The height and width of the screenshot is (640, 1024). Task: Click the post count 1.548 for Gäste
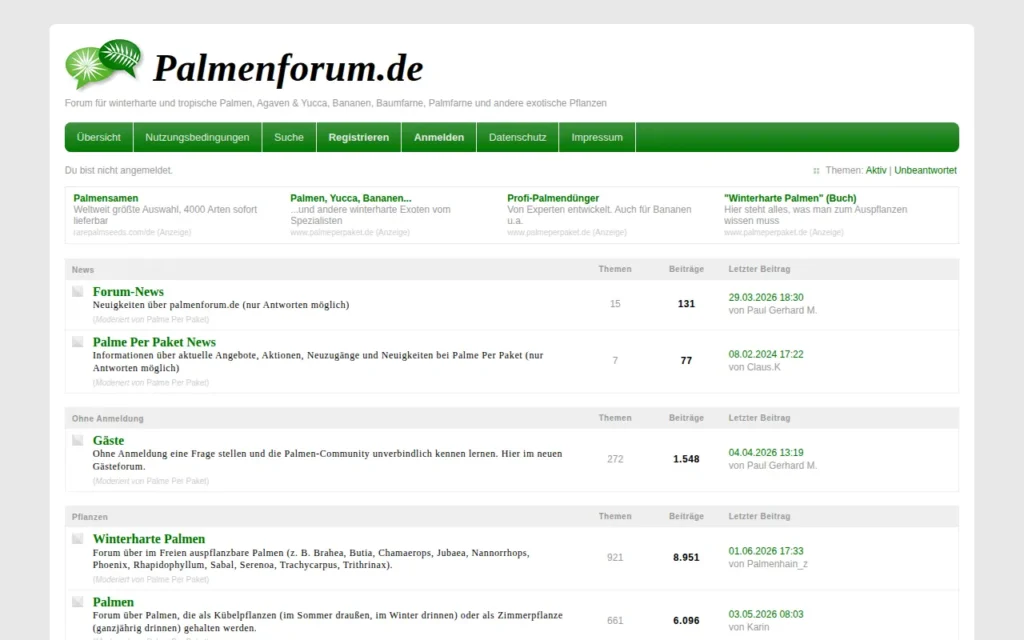[x=686, y=459]
